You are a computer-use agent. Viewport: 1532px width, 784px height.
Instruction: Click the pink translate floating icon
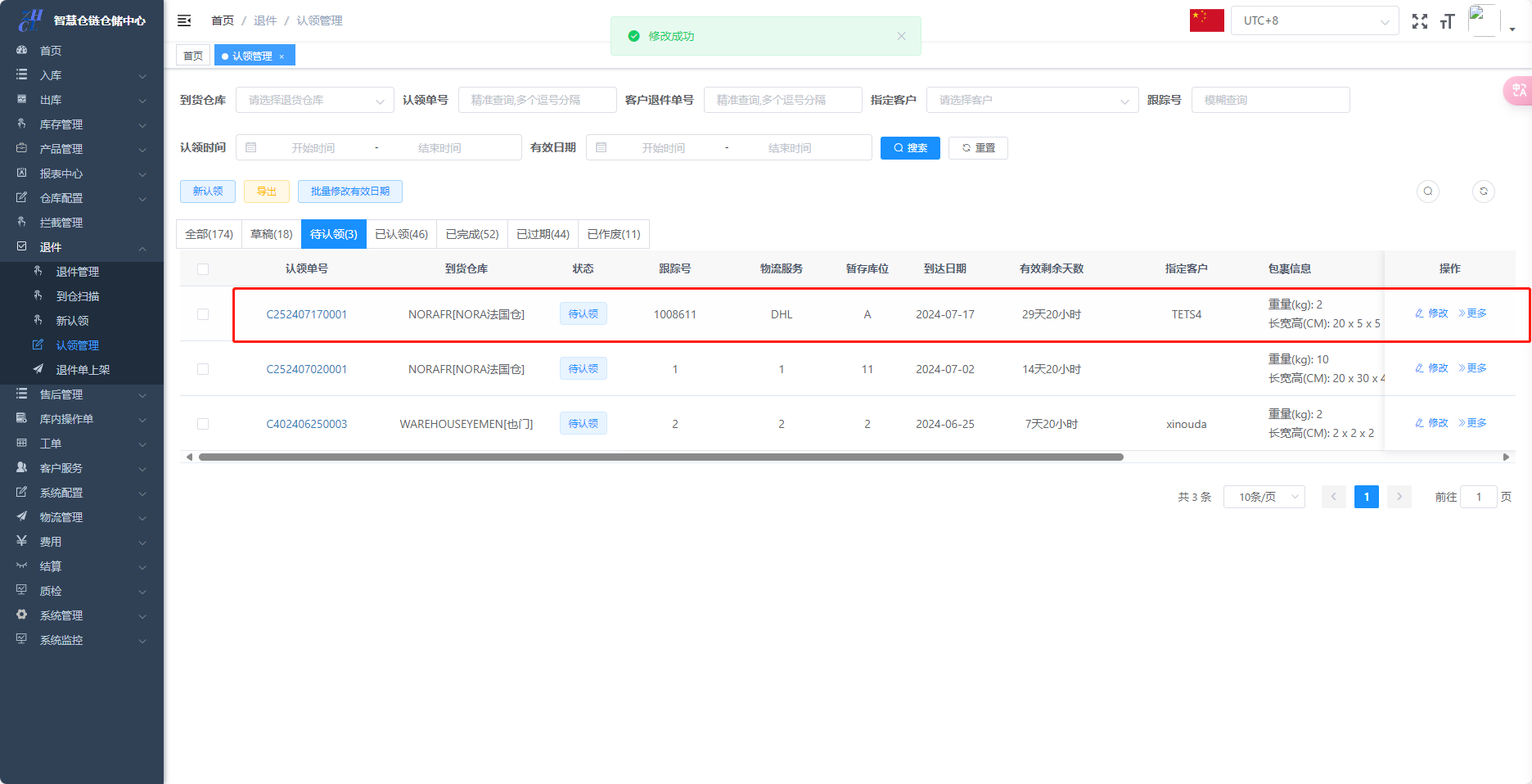coord(1518,91)
